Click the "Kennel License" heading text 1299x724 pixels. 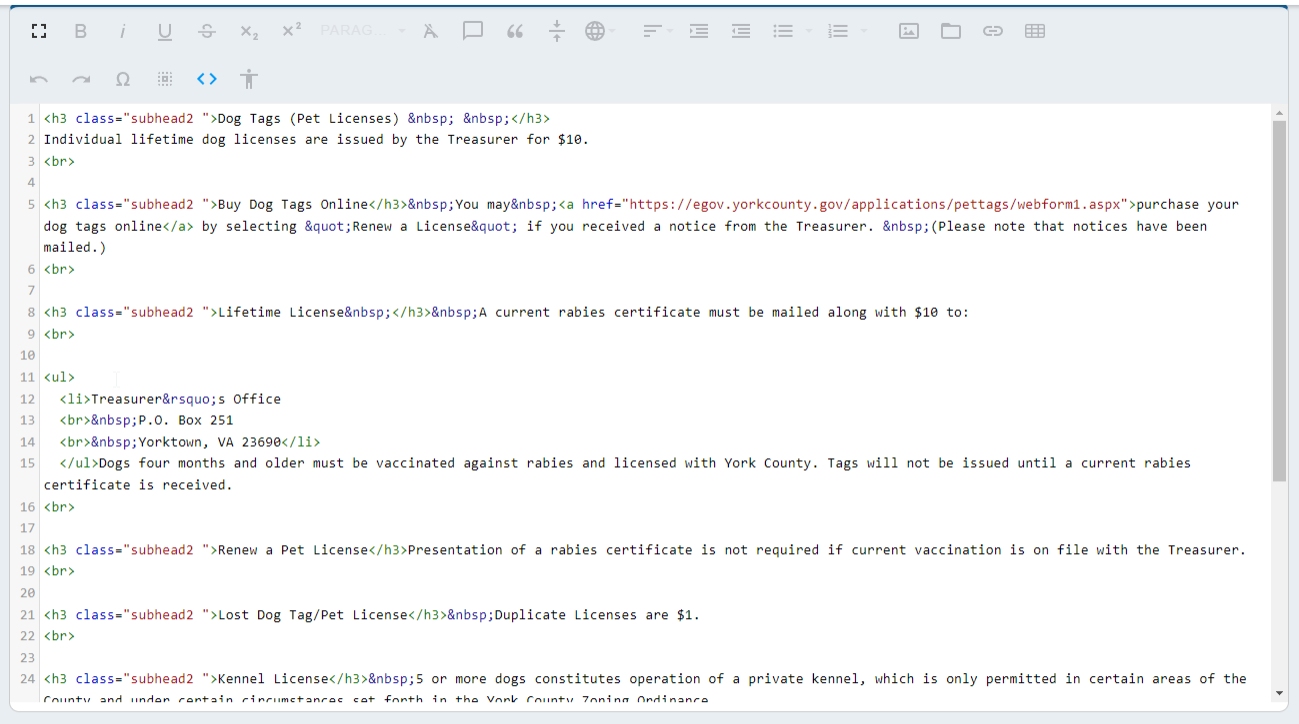[273, 679]
